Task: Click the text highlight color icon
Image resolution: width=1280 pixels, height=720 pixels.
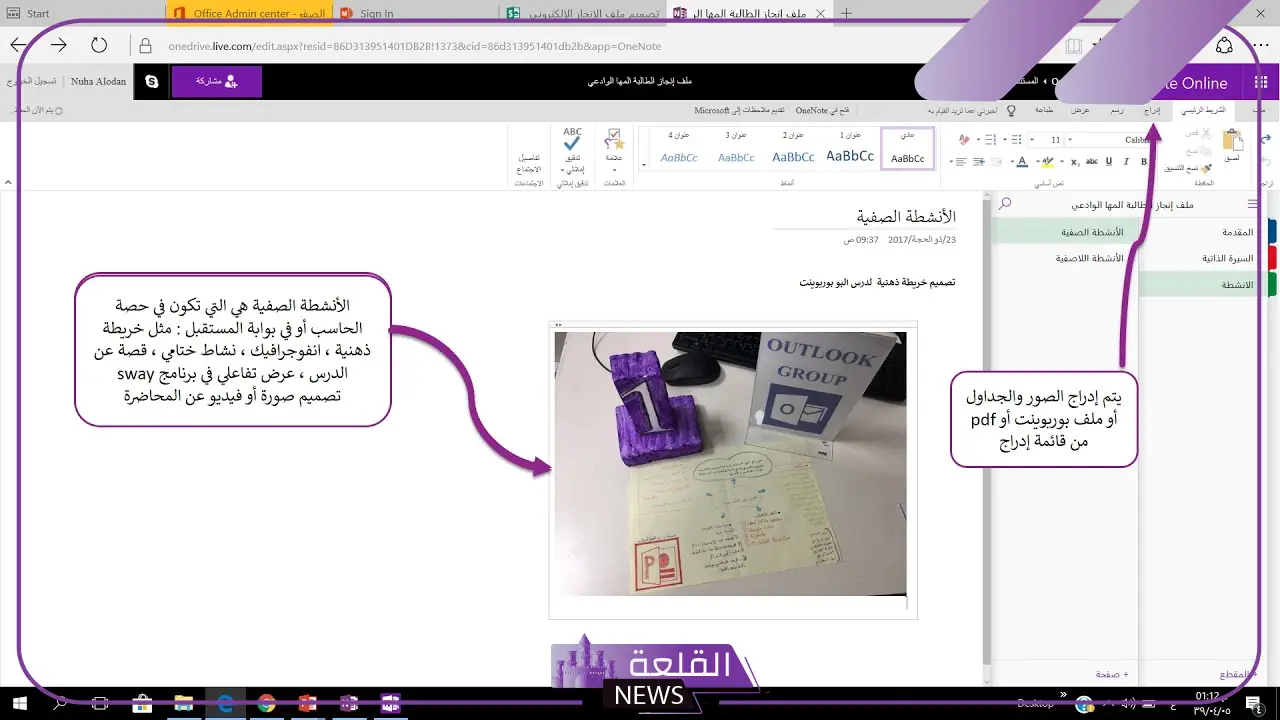Action: 1046,161
